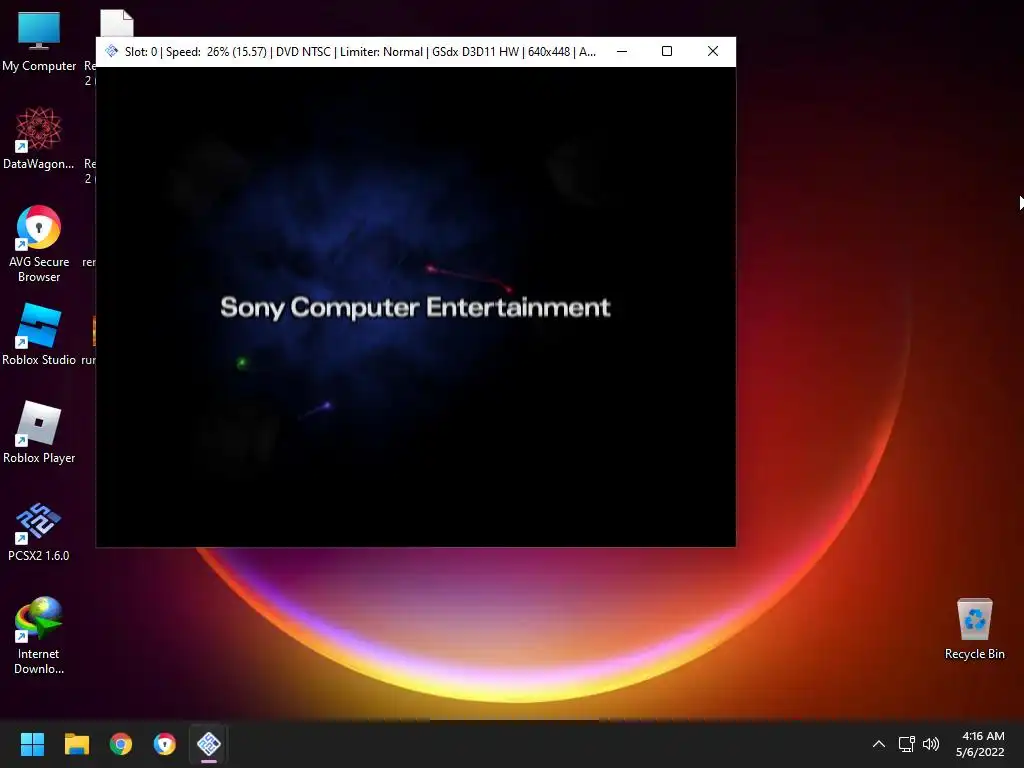The image size is (1024, 768).
Task: Open Internet Download Manager shortcut
Action: 39,635
